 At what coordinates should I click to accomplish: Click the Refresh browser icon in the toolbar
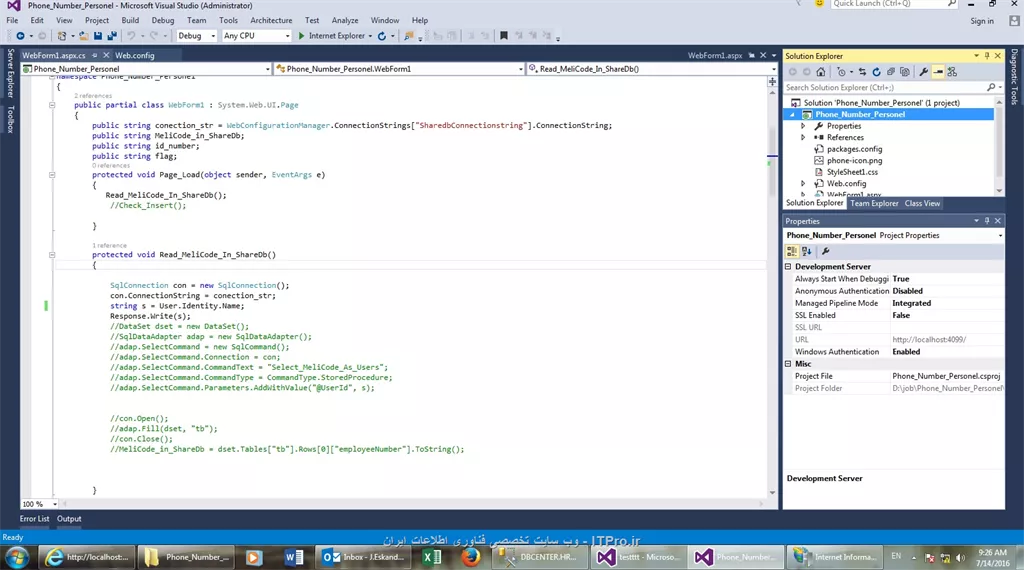[382, 36]
